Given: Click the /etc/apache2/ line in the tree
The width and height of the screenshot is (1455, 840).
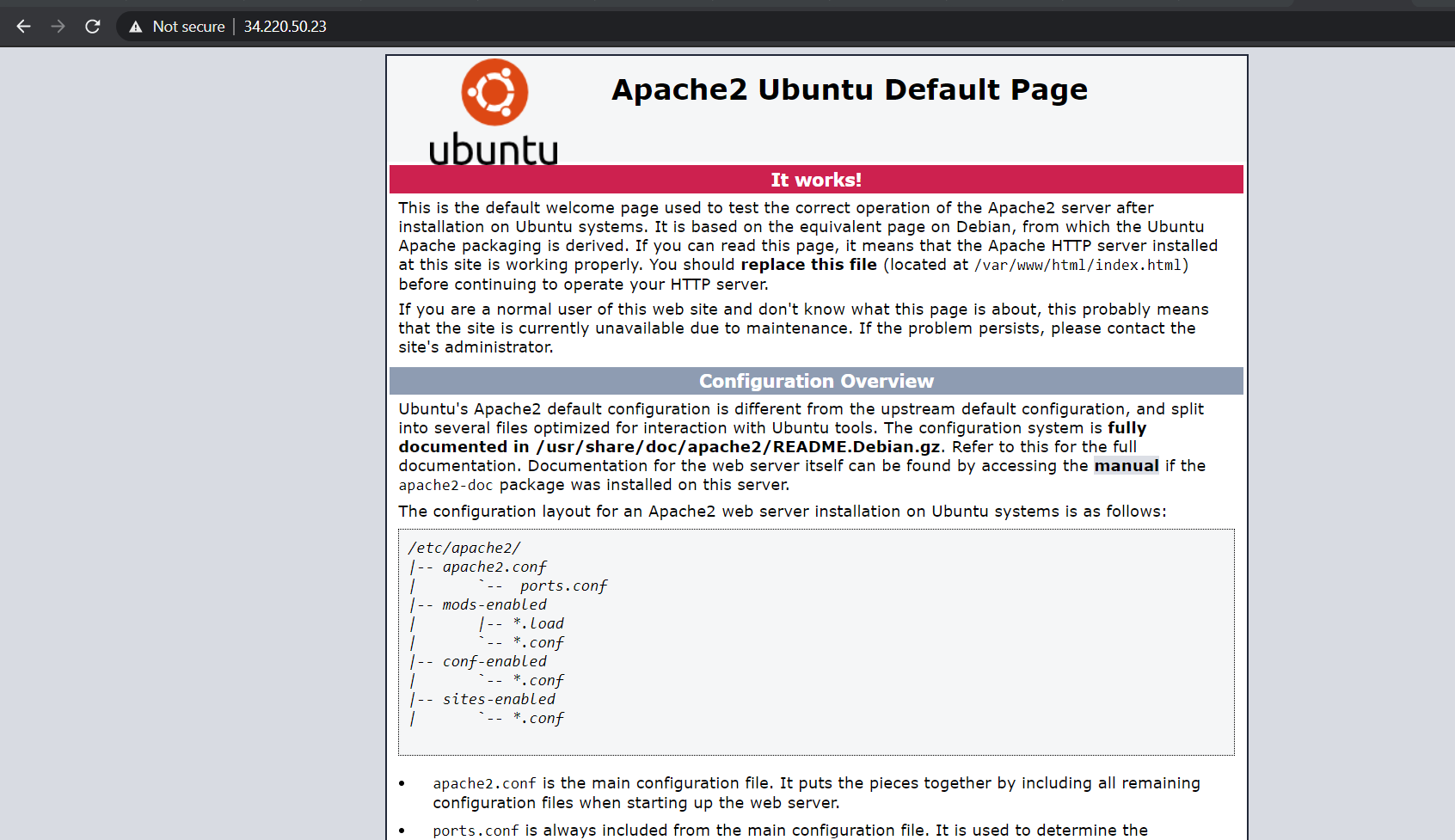Looking at the screenshot, I should pos(464,549).
